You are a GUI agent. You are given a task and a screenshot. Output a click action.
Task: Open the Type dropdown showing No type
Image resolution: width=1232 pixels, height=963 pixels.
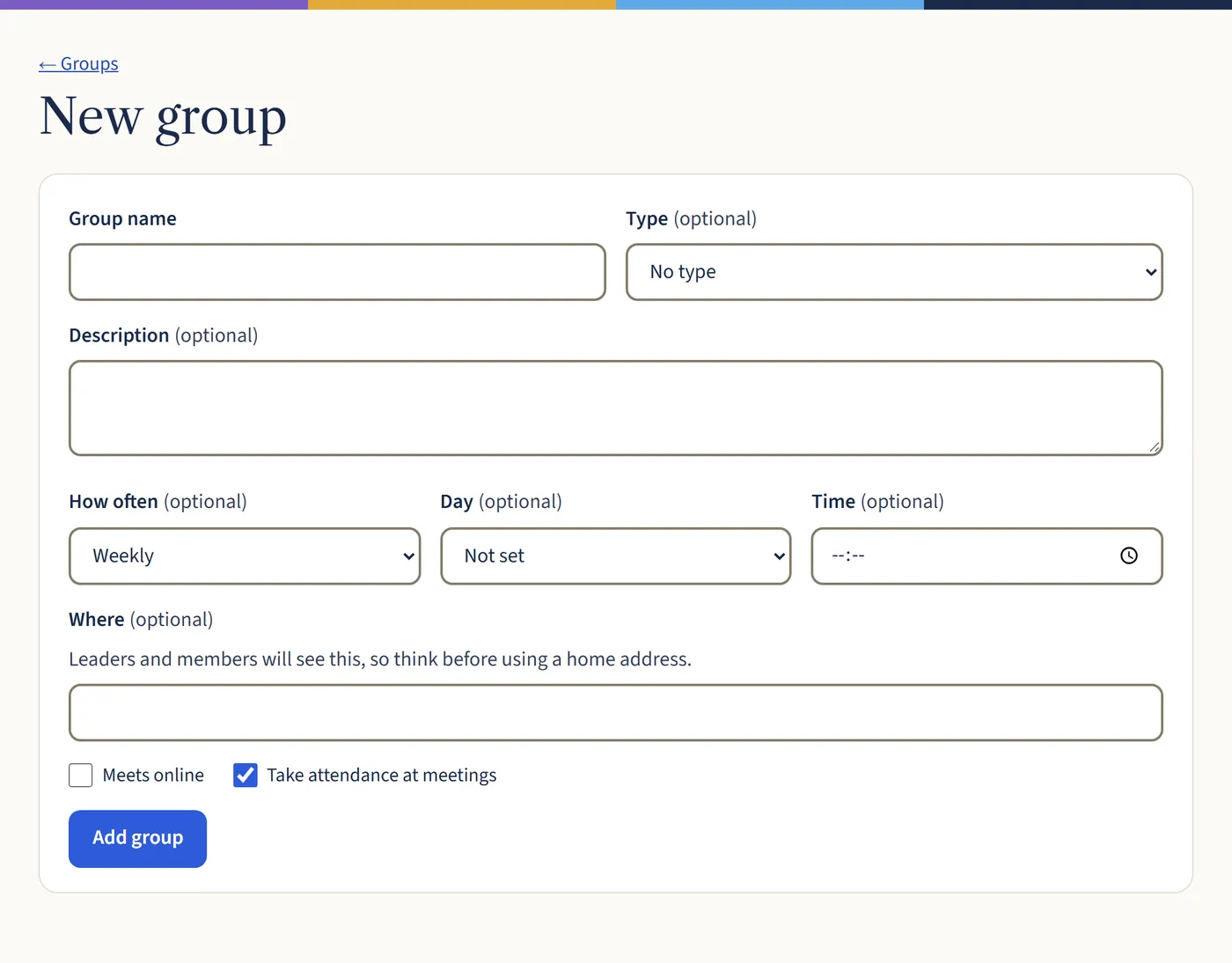point(894,272)
